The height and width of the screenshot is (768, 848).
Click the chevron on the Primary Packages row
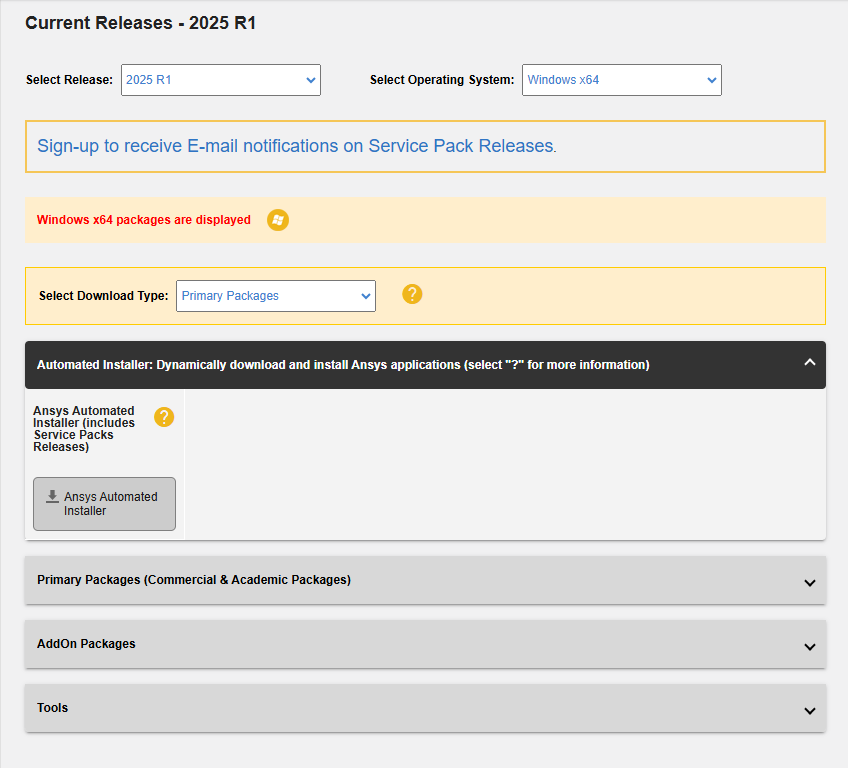click(810, 583)
